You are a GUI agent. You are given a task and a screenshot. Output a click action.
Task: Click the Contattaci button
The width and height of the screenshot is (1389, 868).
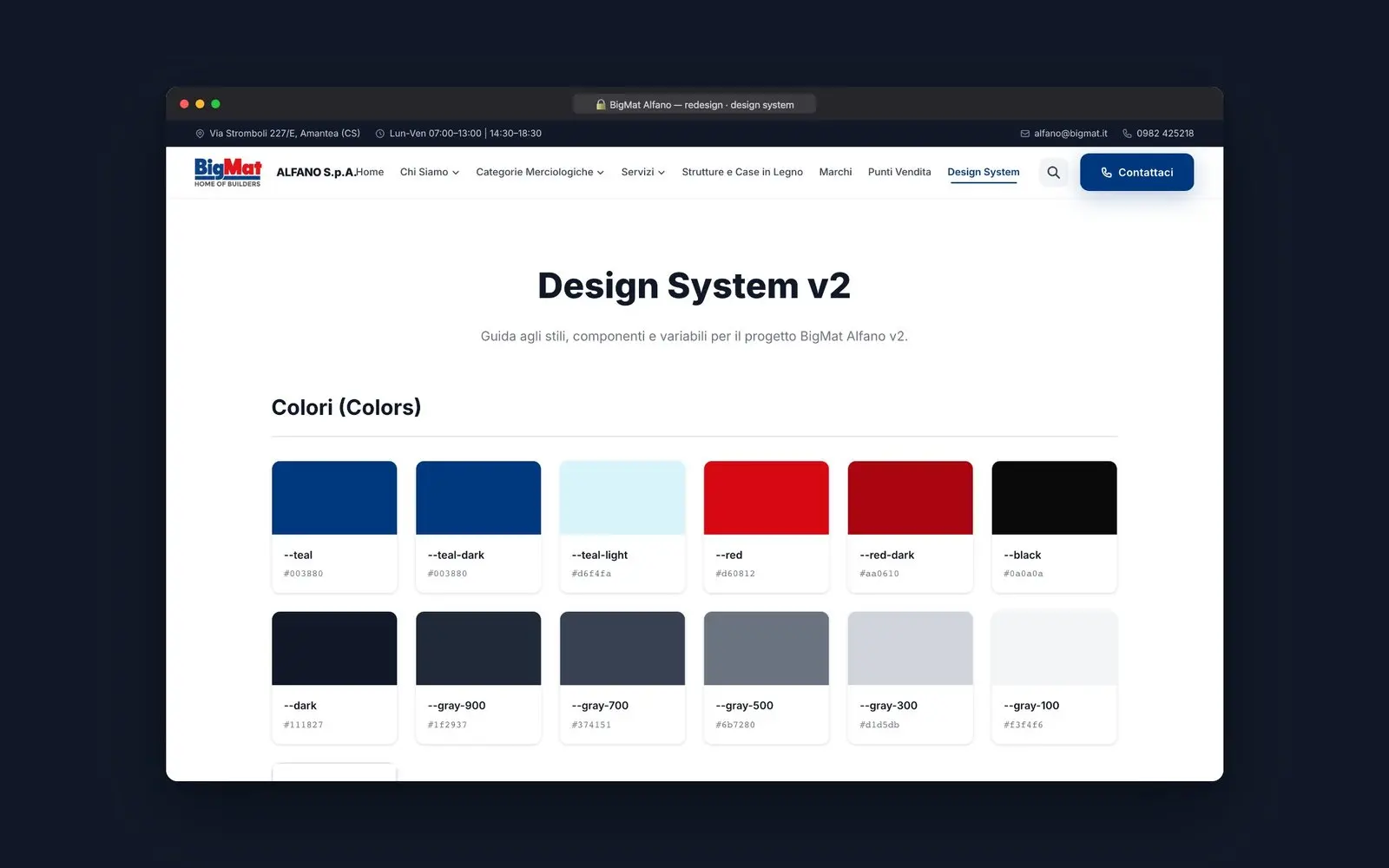click(x=1136, y=172)
